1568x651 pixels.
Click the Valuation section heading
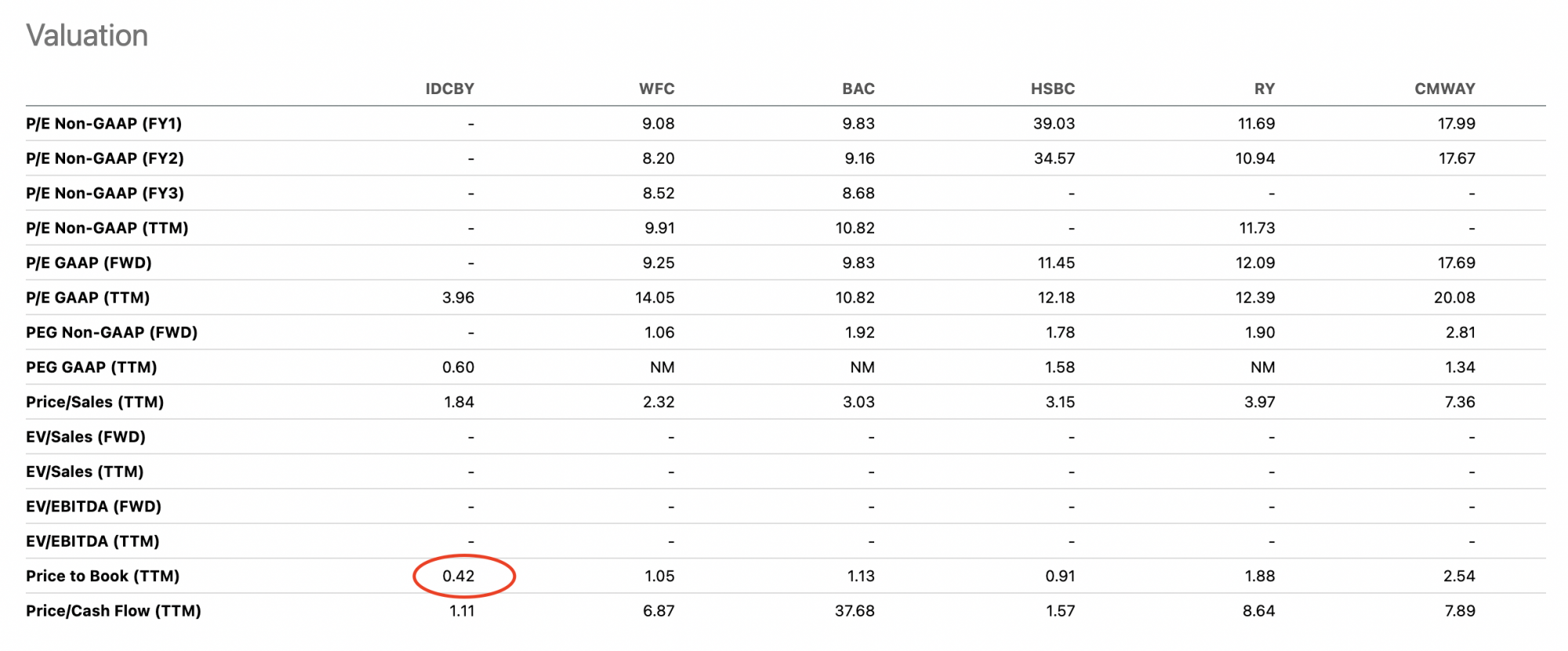87,35
